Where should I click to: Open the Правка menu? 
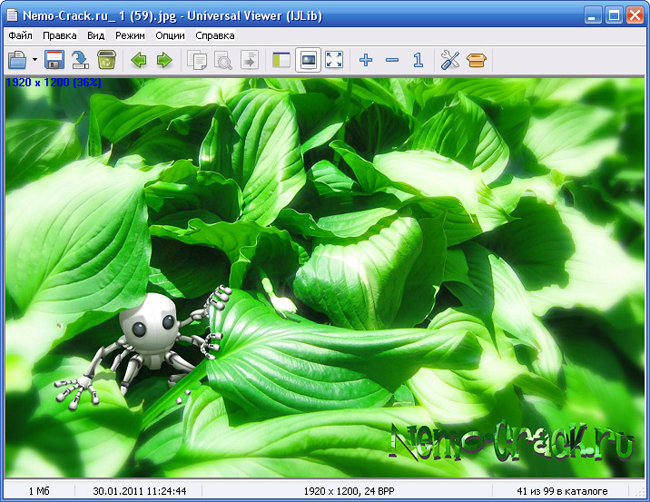coord(60,36)
